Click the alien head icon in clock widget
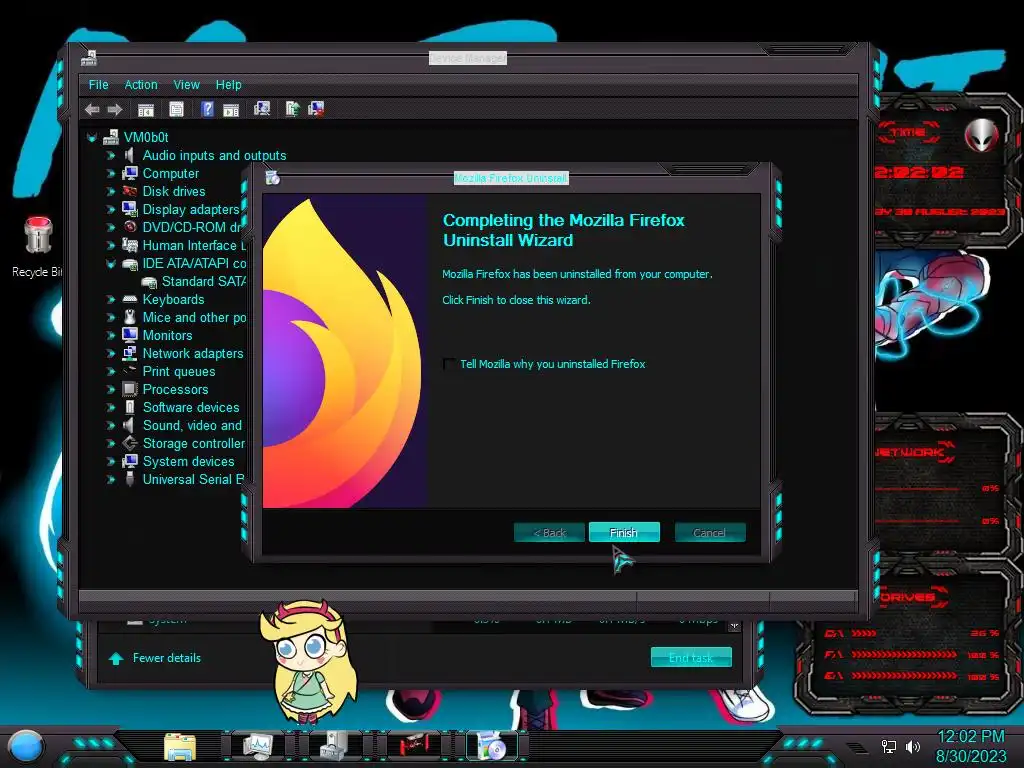 (982, 135)
